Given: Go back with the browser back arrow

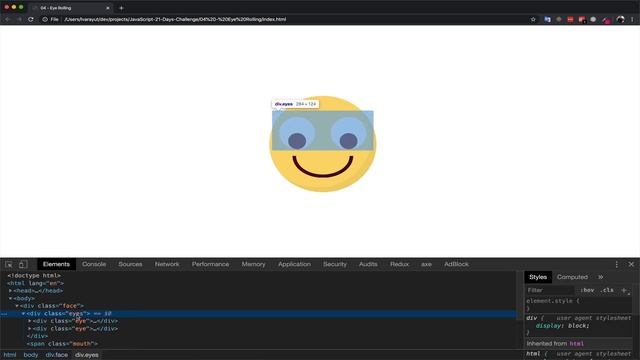Looking at the screenshot, I should click(x=7, y=19).
